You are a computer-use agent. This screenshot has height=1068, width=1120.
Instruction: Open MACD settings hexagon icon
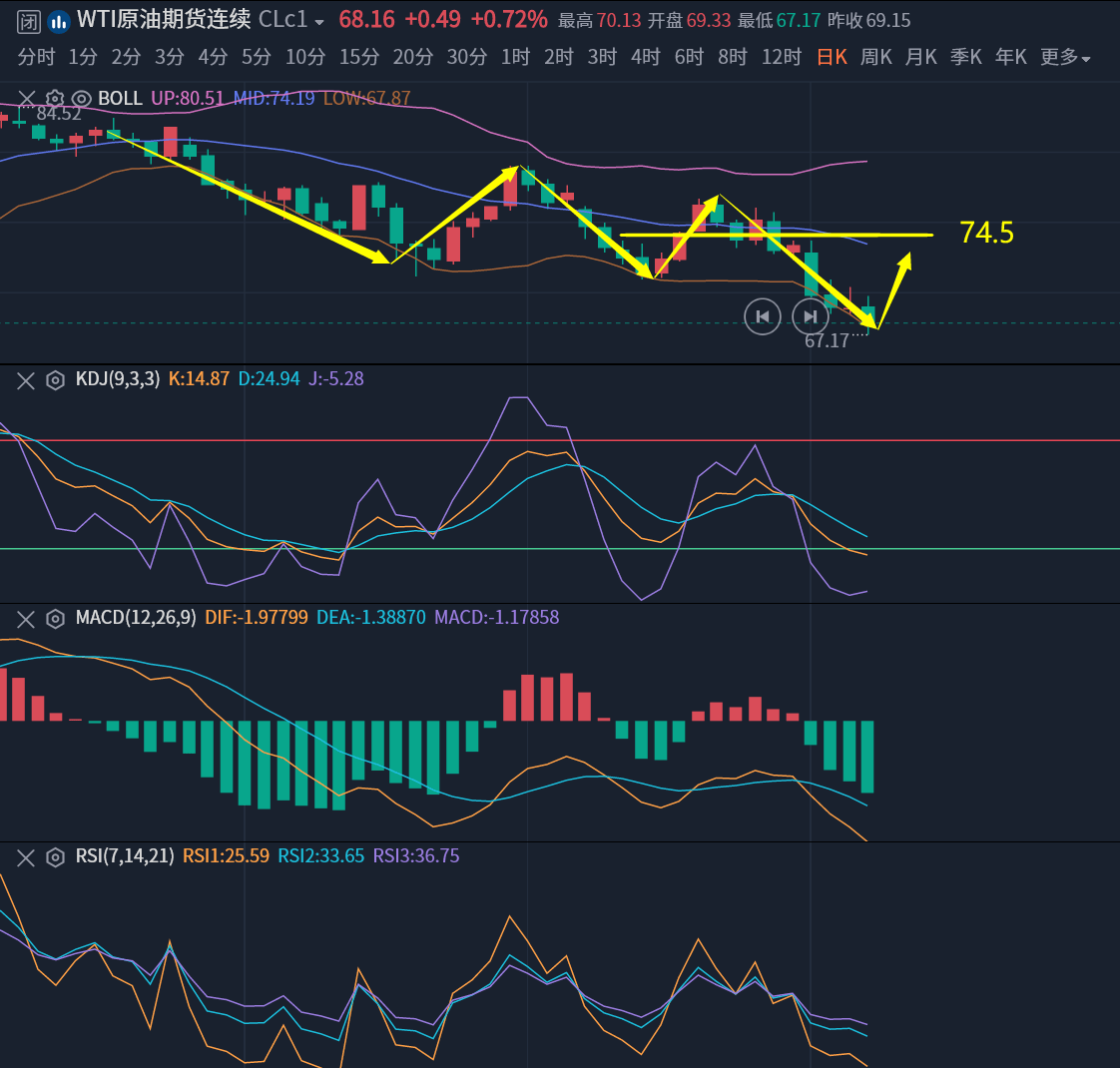point(55,619)
